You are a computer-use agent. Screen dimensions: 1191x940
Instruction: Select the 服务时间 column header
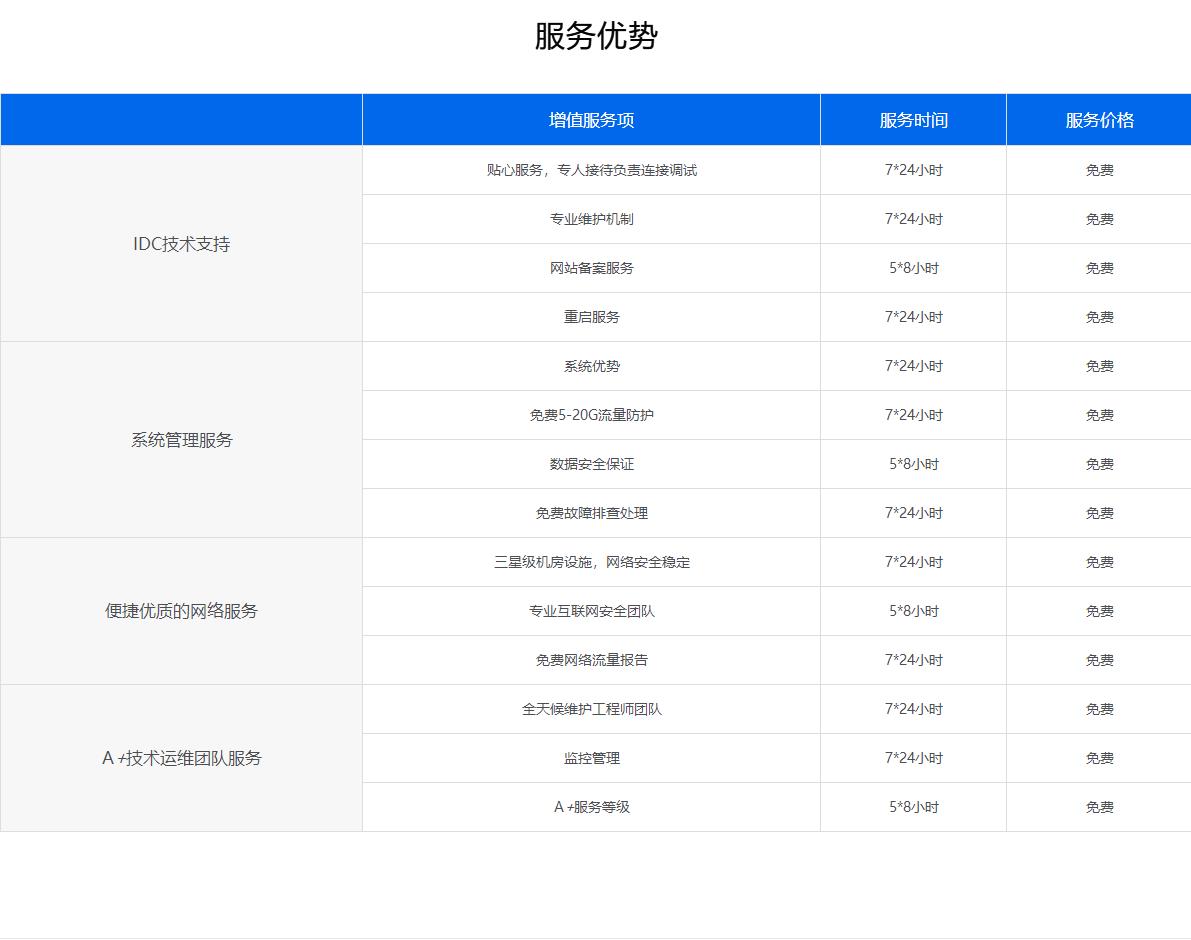pyautogui.click(x=913, y=120)
